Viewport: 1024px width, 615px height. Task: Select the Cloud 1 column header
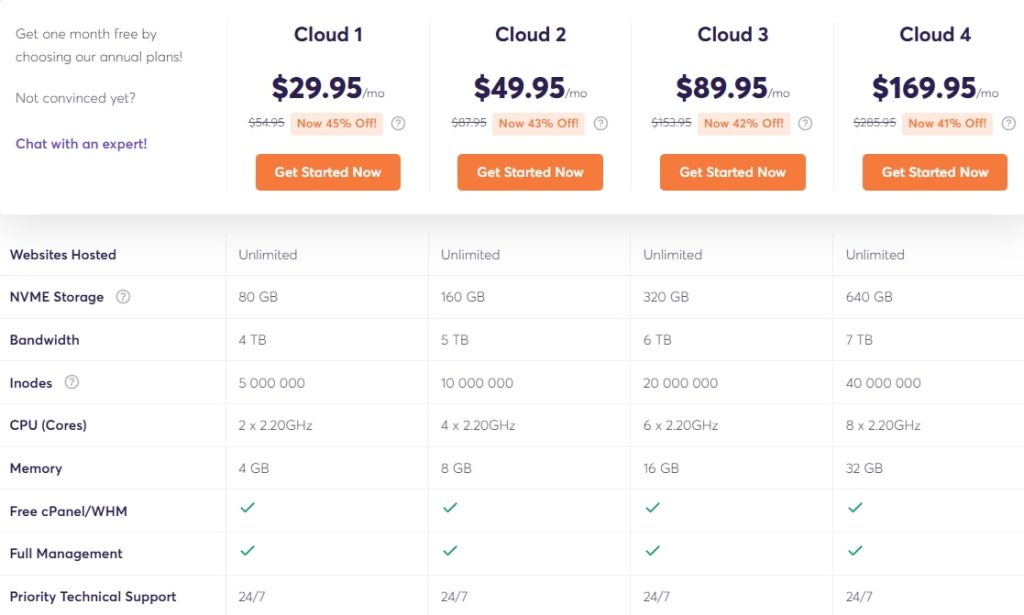tap(328, 34)
